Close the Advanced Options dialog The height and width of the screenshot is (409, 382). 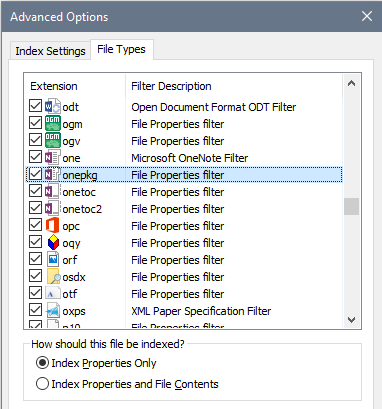pos(367,16)
